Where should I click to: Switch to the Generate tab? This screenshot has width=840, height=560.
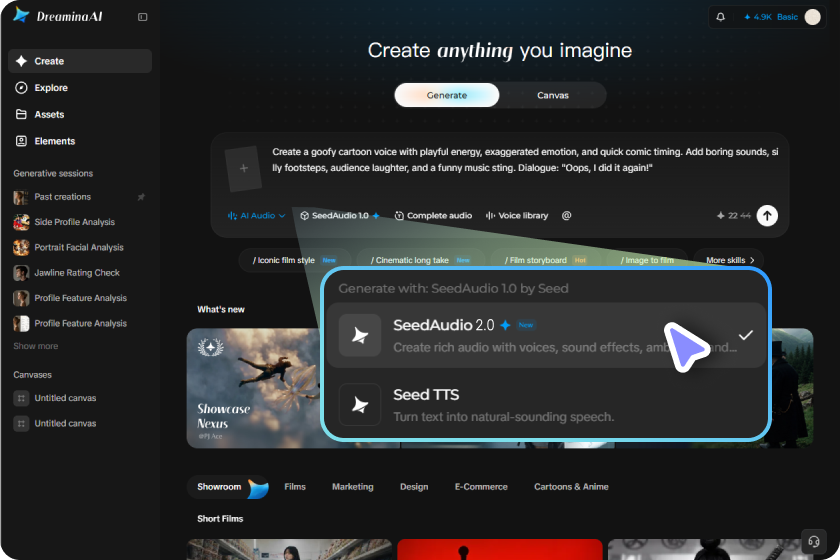tap(447, 95)
